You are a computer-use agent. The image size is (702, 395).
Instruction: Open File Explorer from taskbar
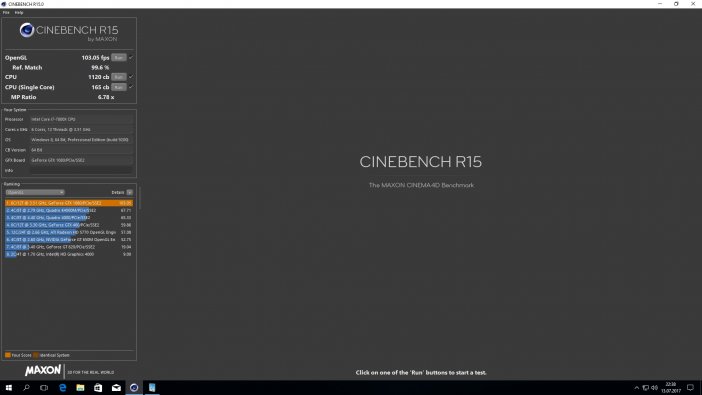(80, 388)
